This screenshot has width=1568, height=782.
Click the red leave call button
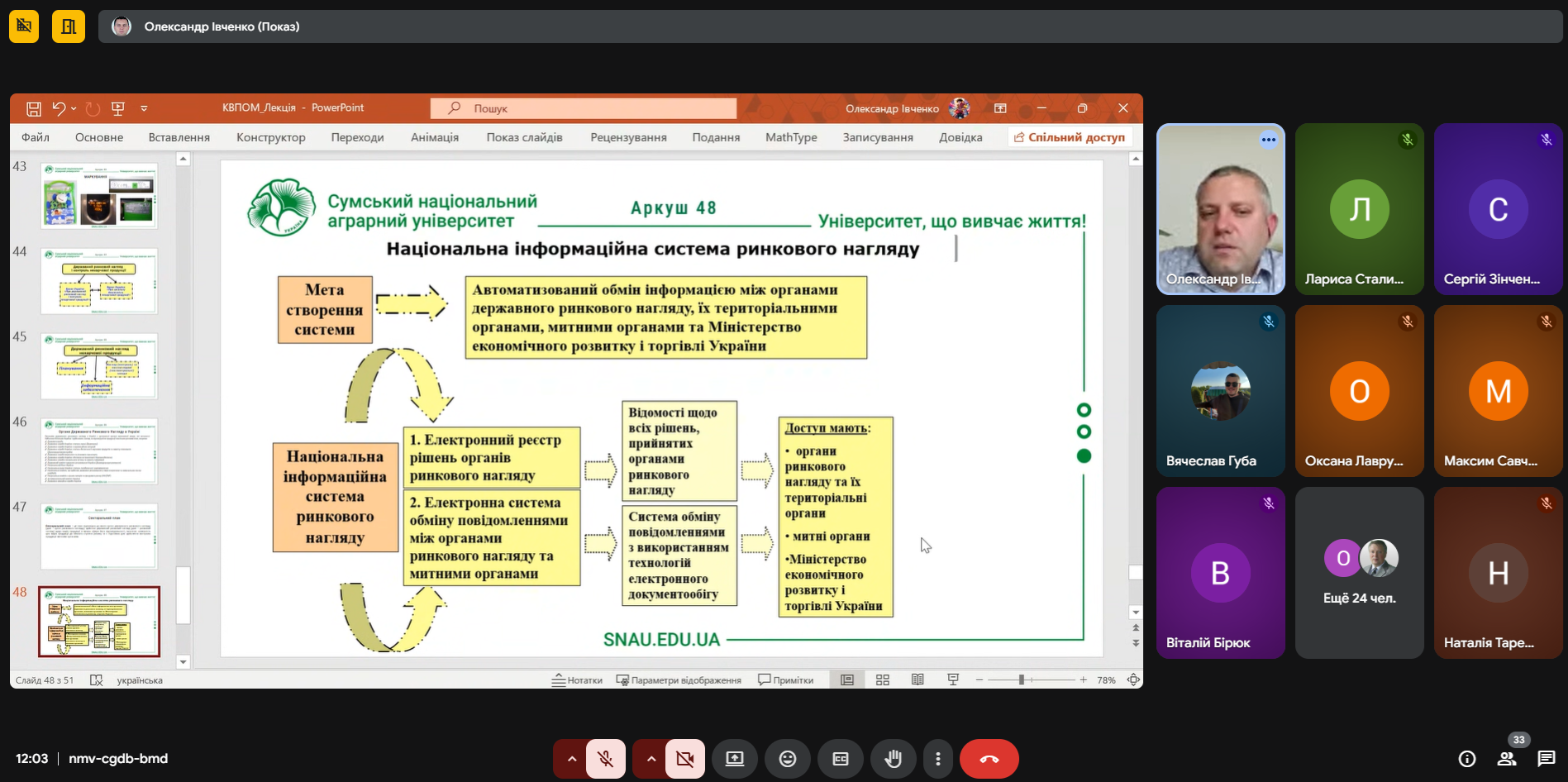pyautogui.click(x=989, y=759)
